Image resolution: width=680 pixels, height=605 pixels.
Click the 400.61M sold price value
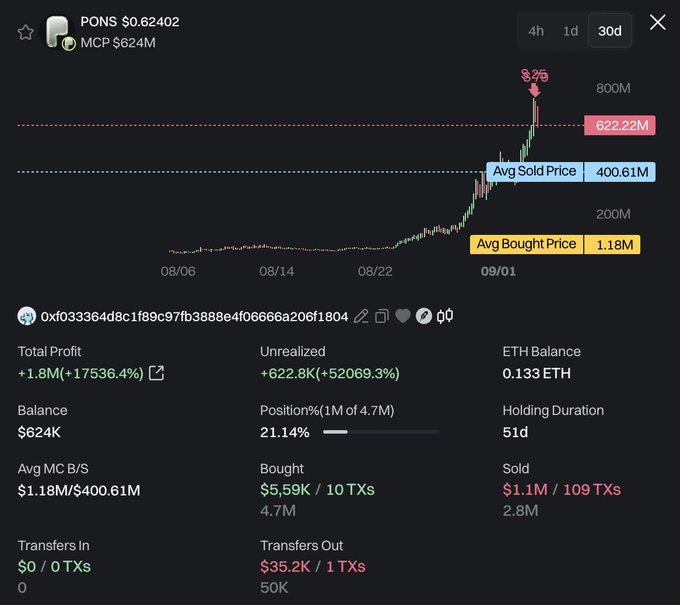click(620, 172)
